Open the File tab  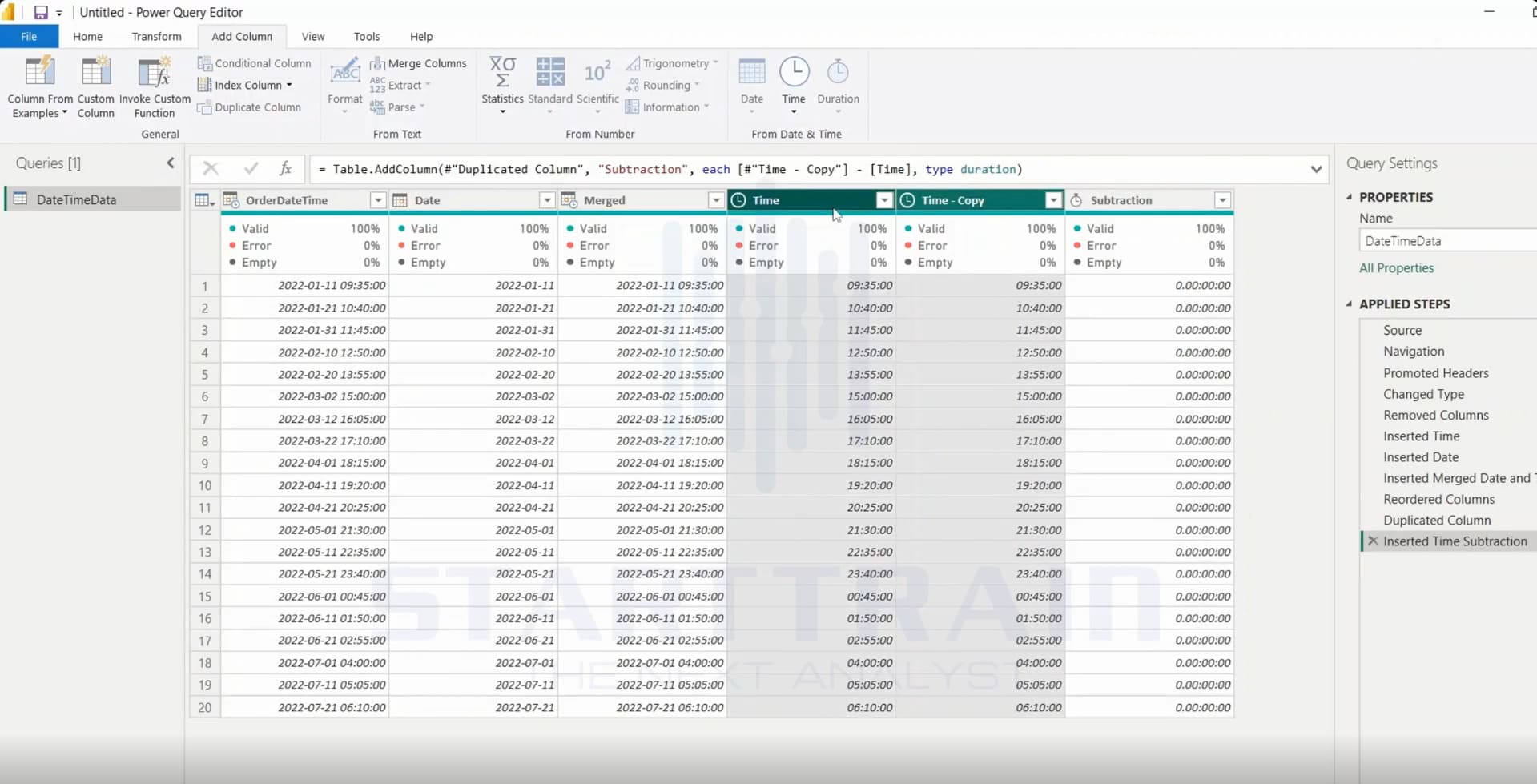click(29, 36)
